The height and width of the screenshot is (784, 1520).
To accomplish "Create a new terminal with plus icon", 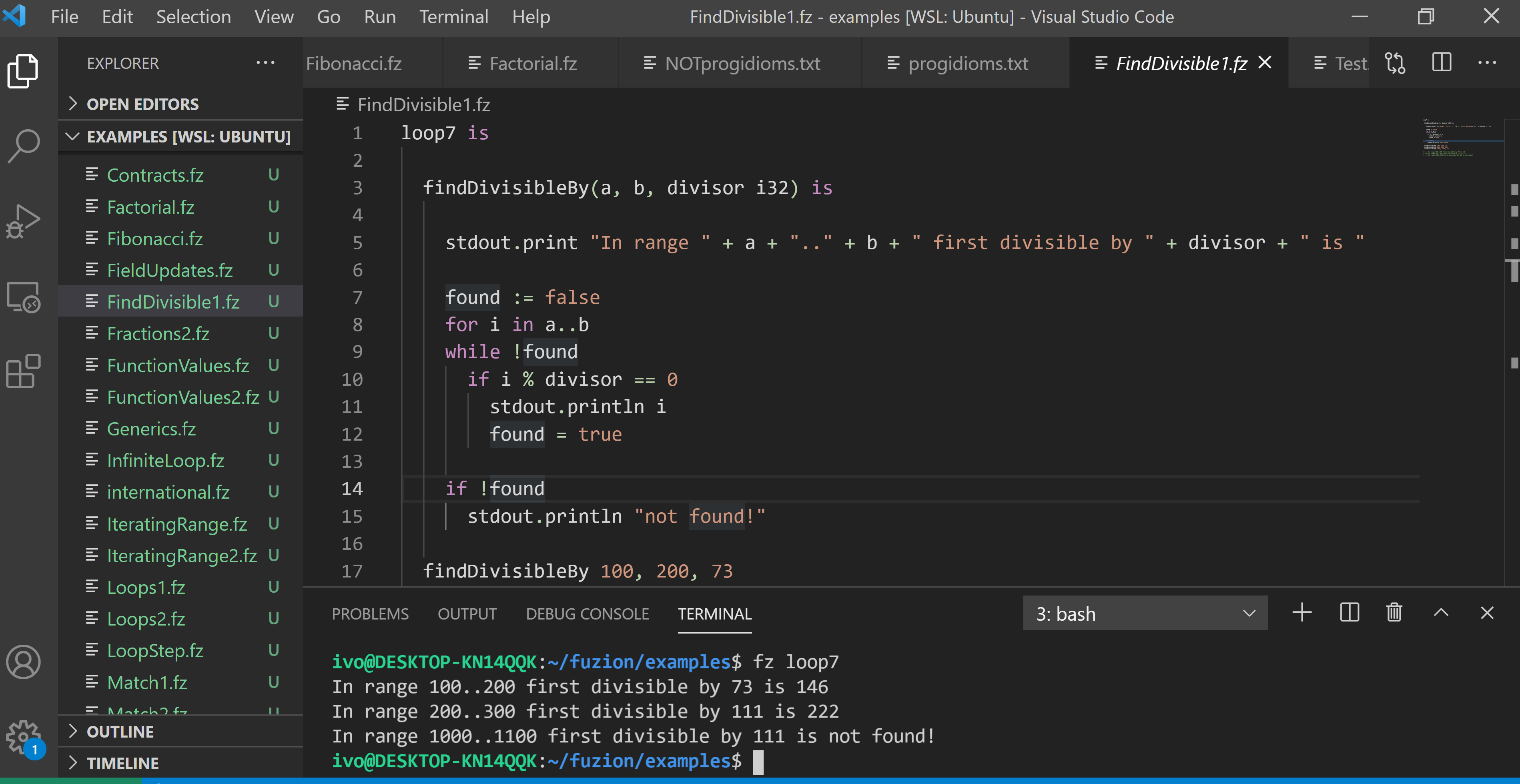I will [x=1301, y=613].
